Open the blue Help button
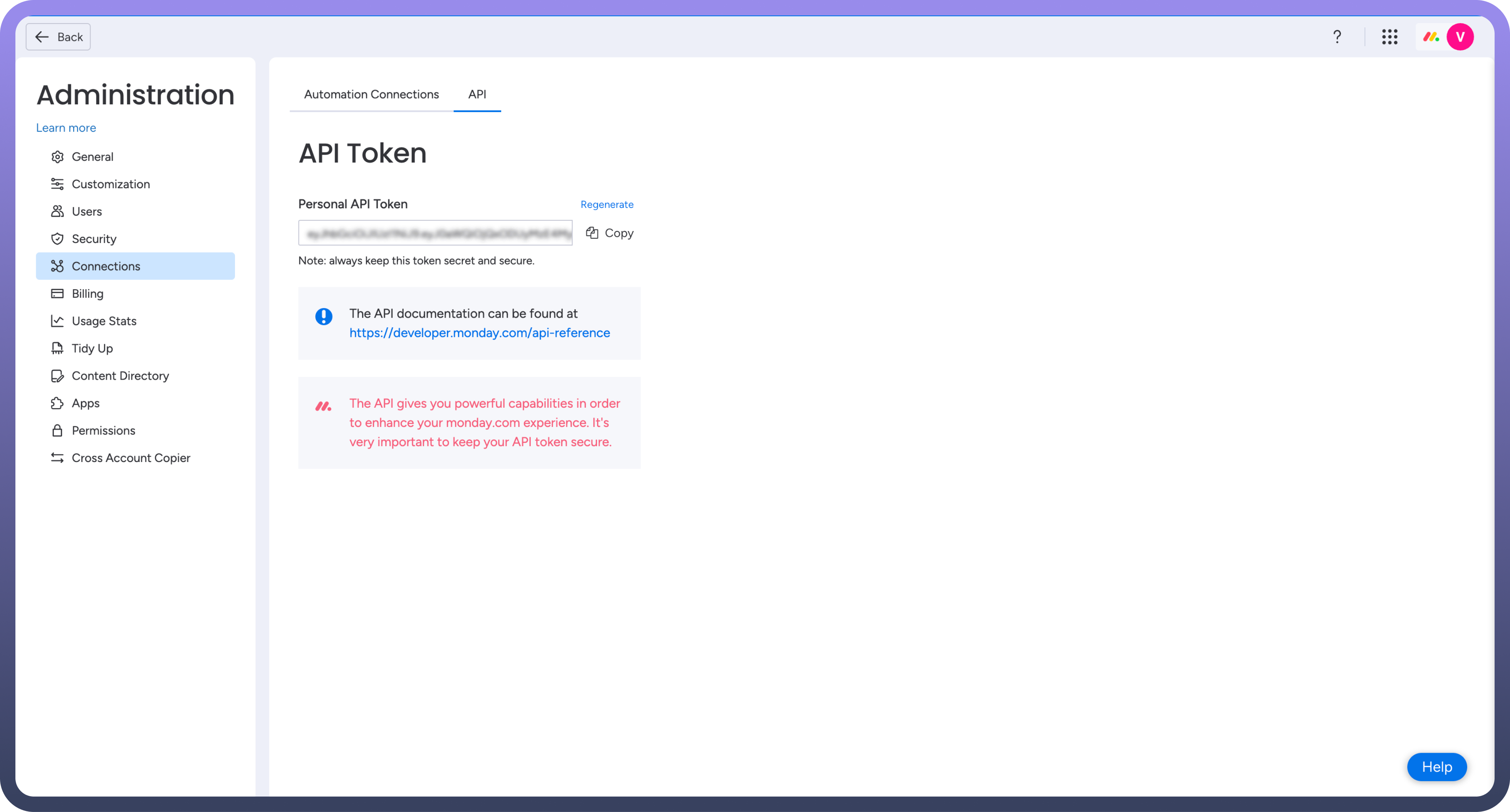This screenshot has width=1510, height=812. [1436, 767]
